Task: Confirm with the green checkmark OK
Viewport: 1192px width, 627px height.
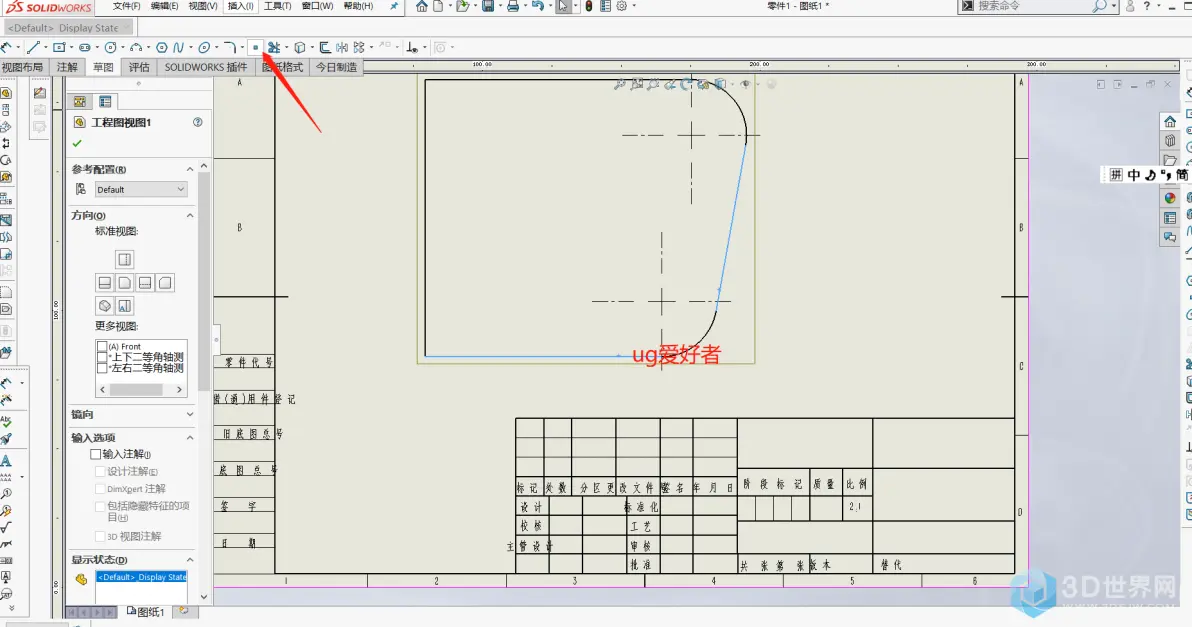Action: (77, 143)
